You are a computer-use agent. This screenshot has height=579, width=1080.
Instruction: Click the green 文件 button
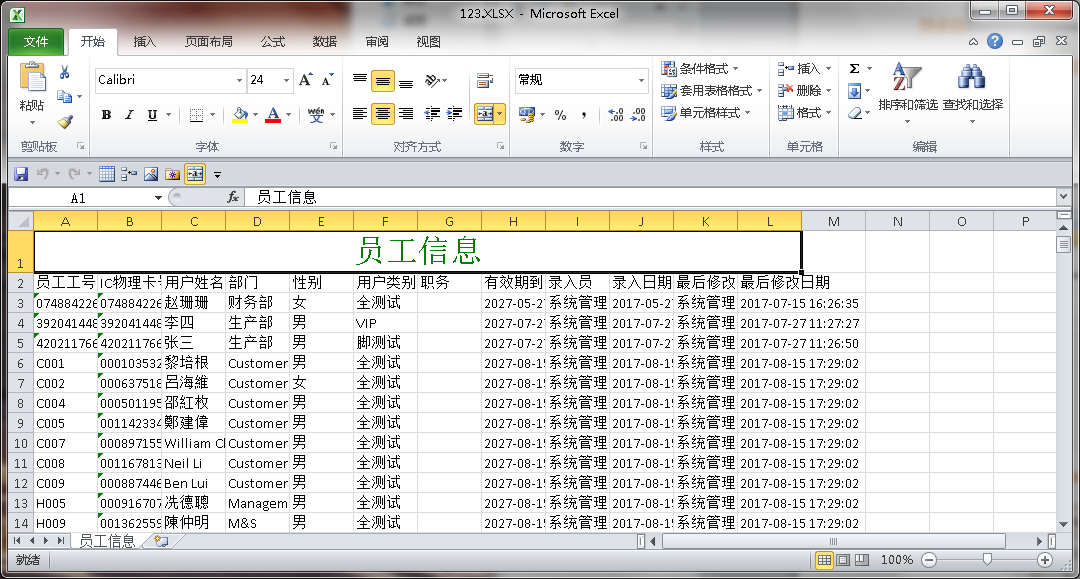pos(36,42)
